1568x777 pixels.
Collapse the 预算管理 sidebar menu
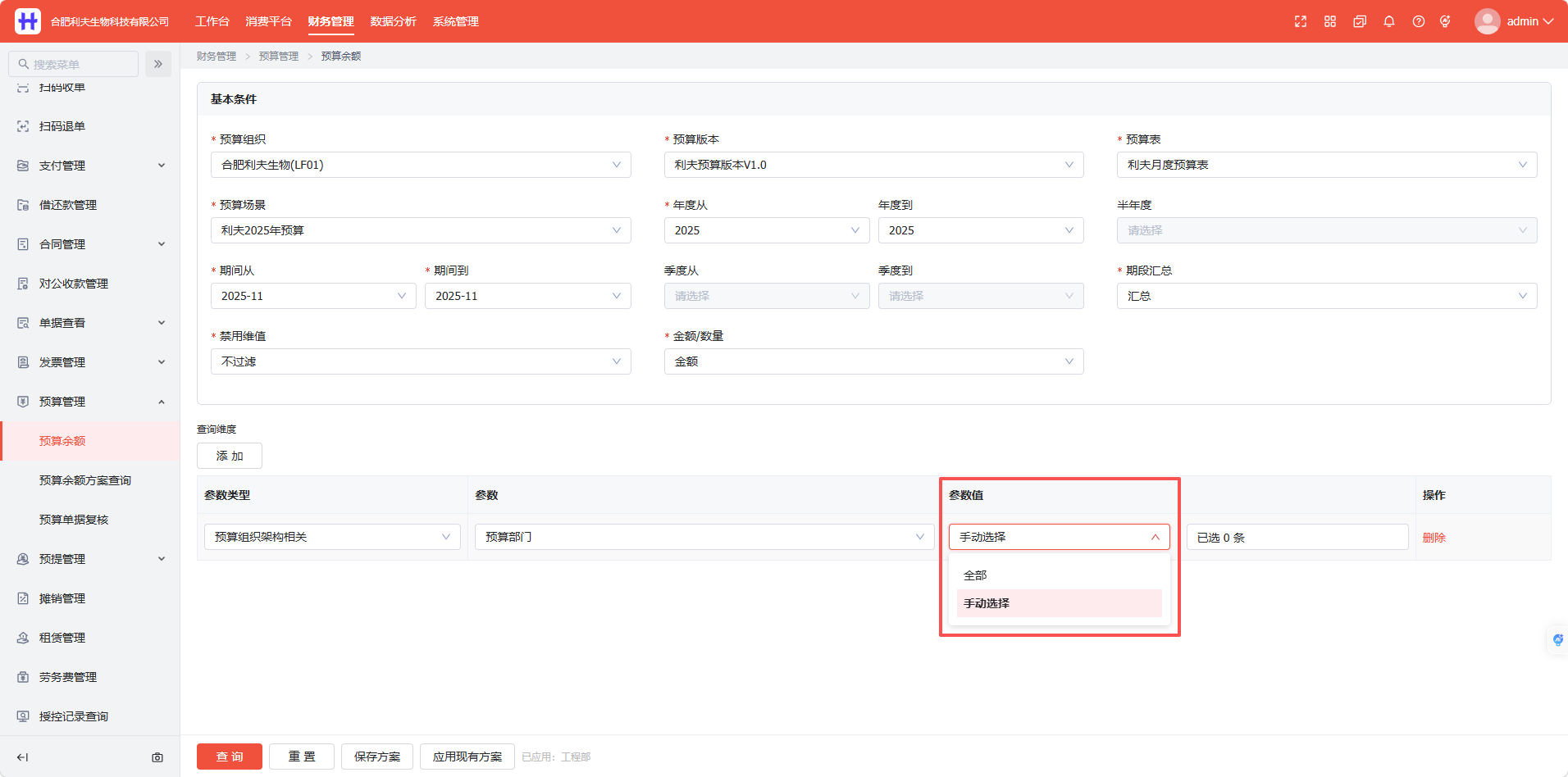pos(90,402)
